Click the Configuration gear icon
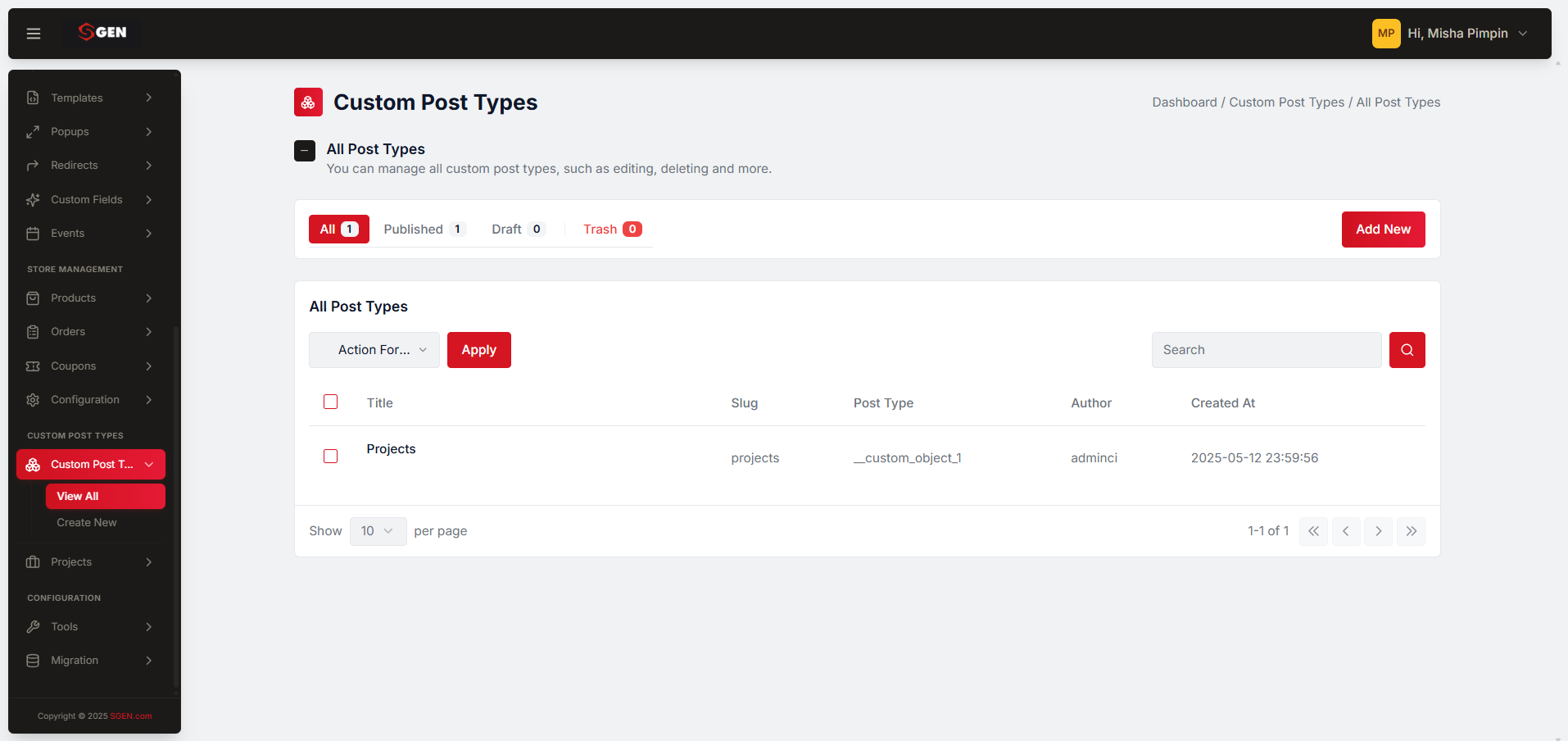Screen dimensions: 1568x741 pyautogui.click(x=33, y=400)
